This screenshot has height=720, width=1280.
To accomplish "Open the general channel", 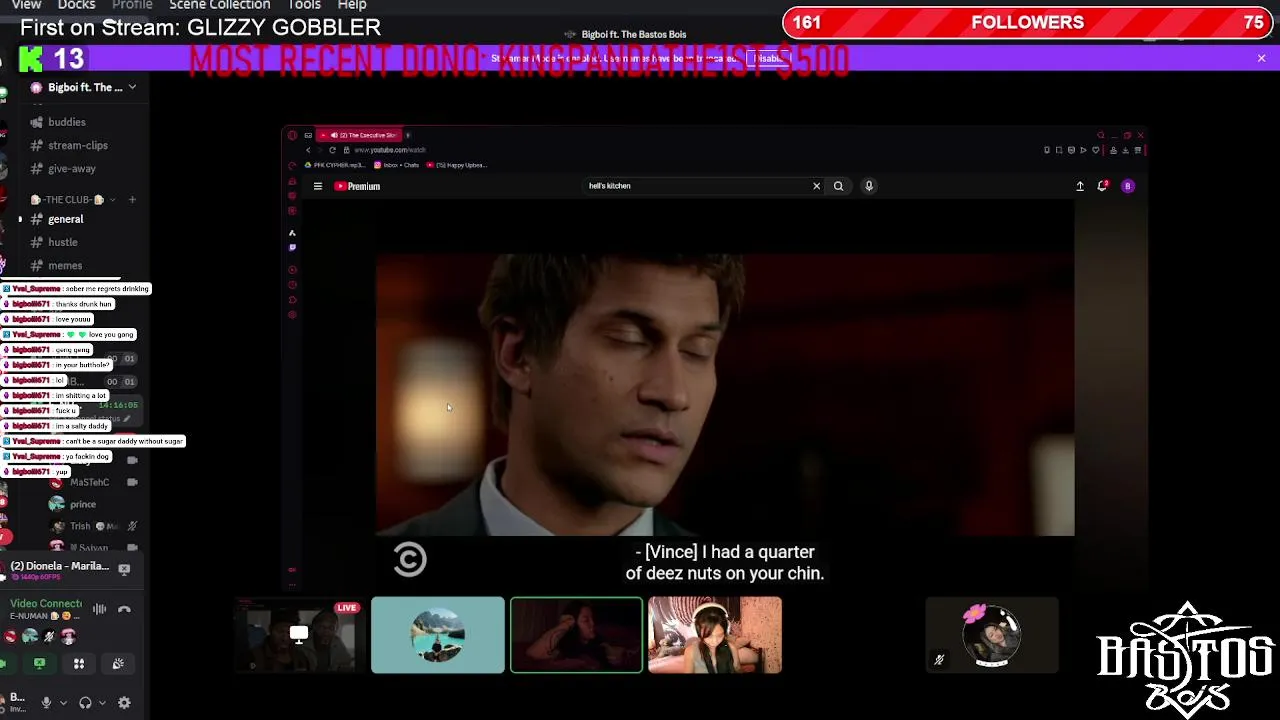I will [x=66, y=219].
